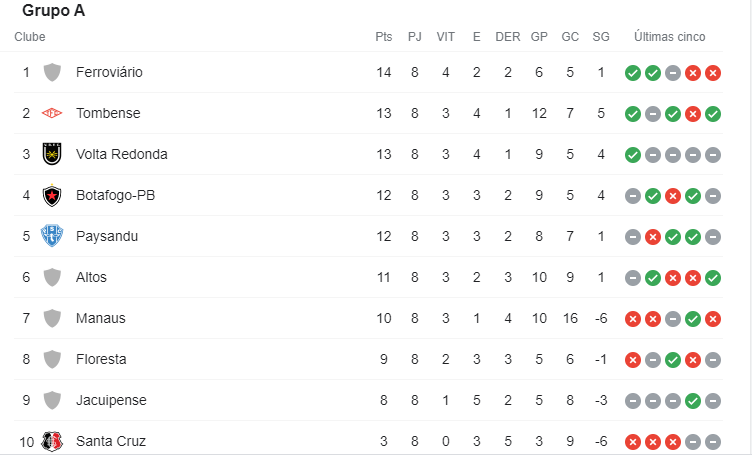Open the Altos team link
Image resolution: width=752 pixels, height=456 pixels.
tap(91, 277)
